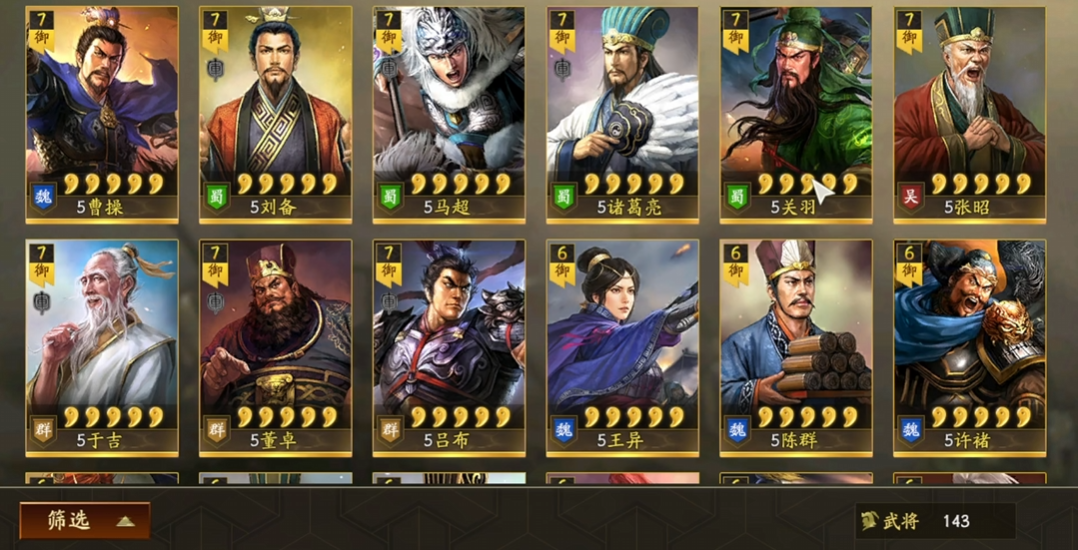Image resolution: width=1078 pixels, height=550 pixels.
Task: Open the 于吉 general card
Action: tap(102, 348)
